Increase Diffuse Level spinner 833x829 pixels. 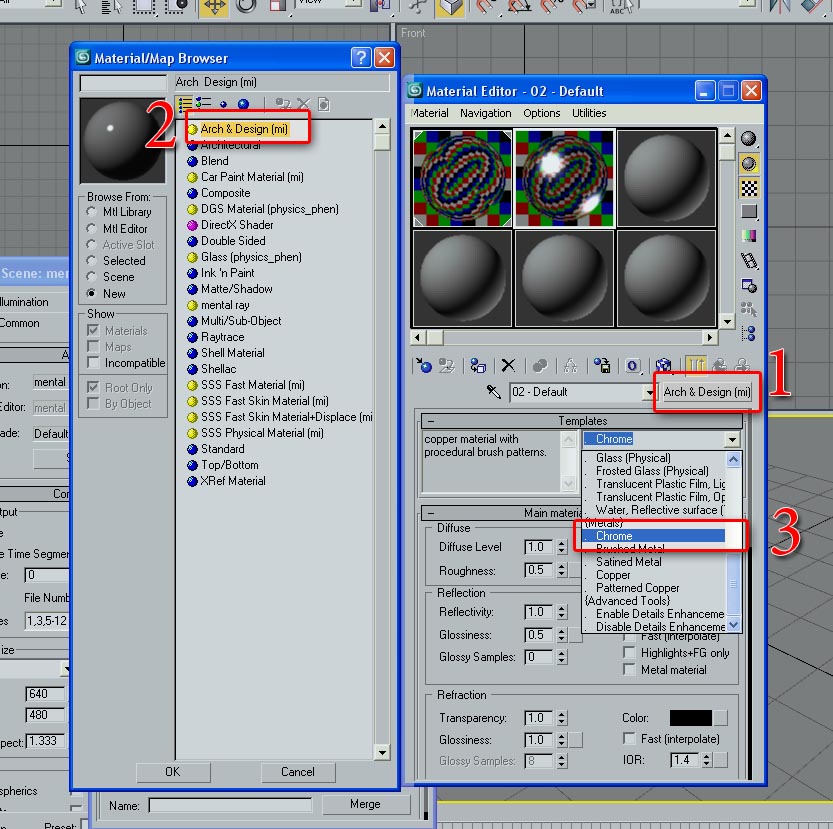coord(562,544)
